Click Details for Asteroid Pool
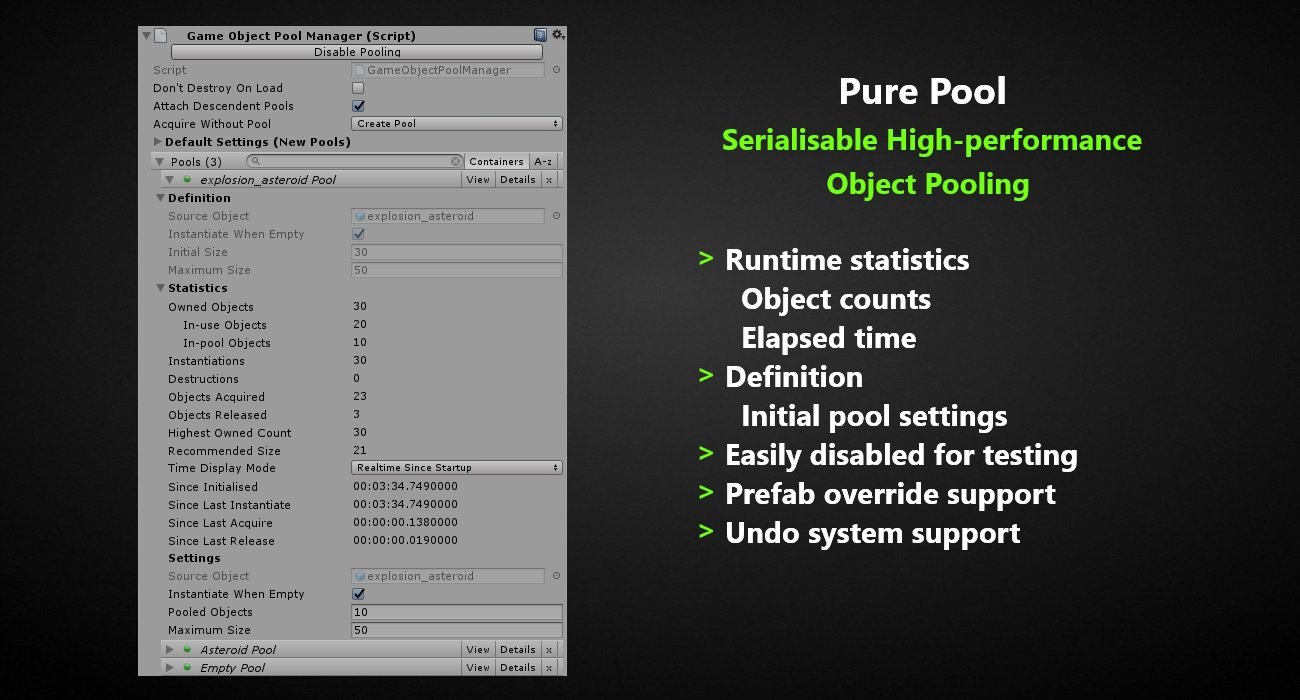1300x700 pixels. click(x=518, y=649)
